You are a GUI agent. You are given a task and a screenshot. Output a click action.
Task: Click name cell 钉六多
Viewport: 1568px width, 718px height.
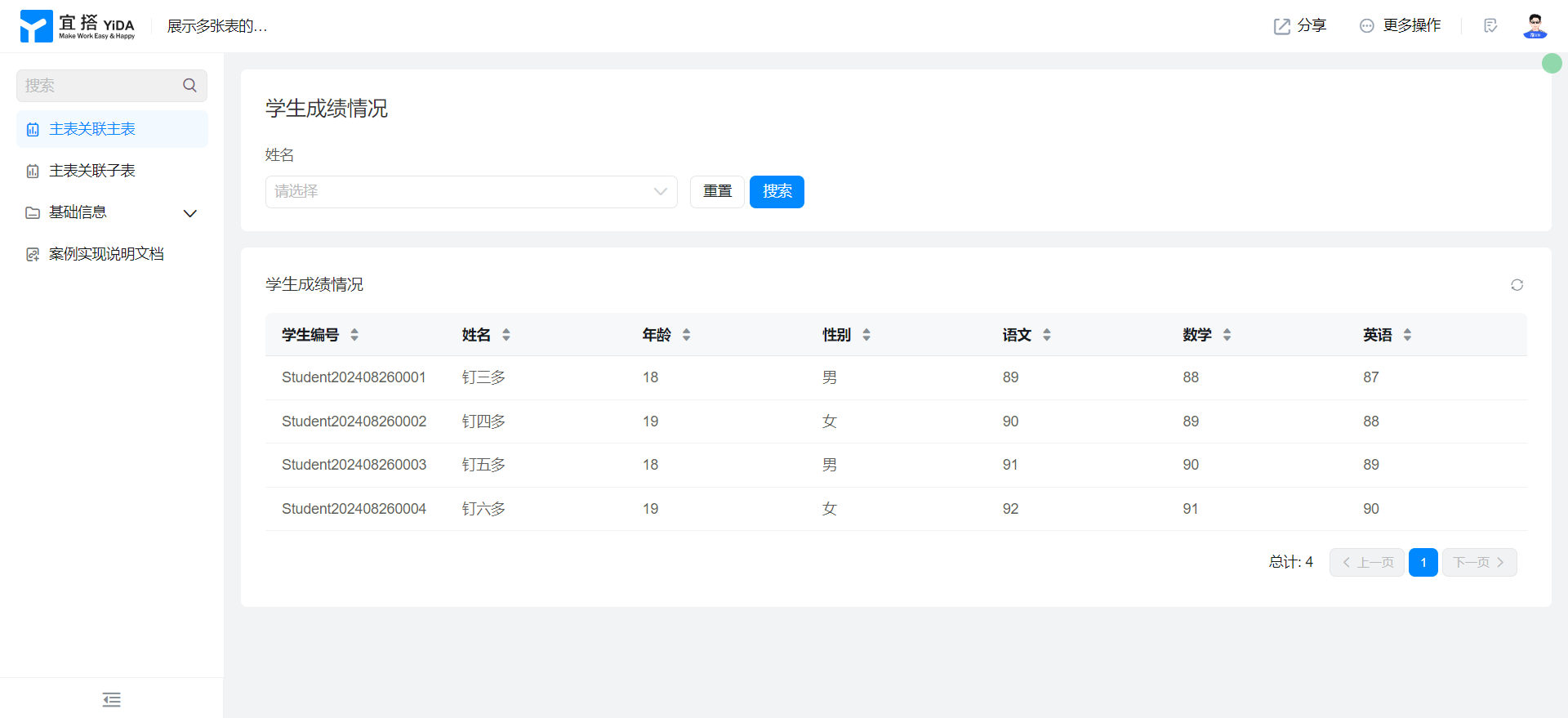point(483,509)
